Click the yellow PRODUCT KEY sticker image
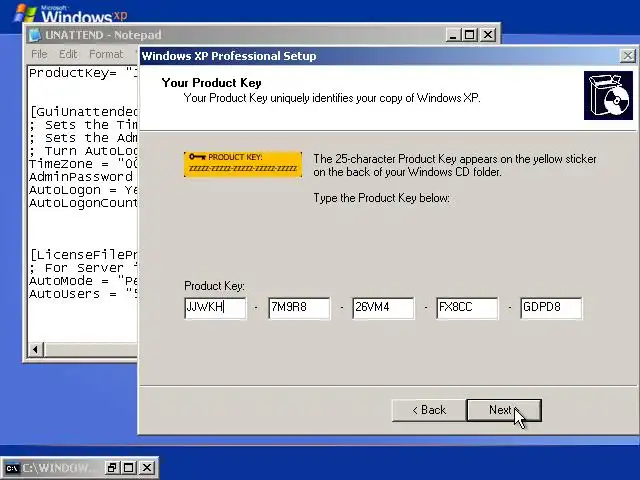Viewport: 640px width, 480px height. [x=243, y=164]
